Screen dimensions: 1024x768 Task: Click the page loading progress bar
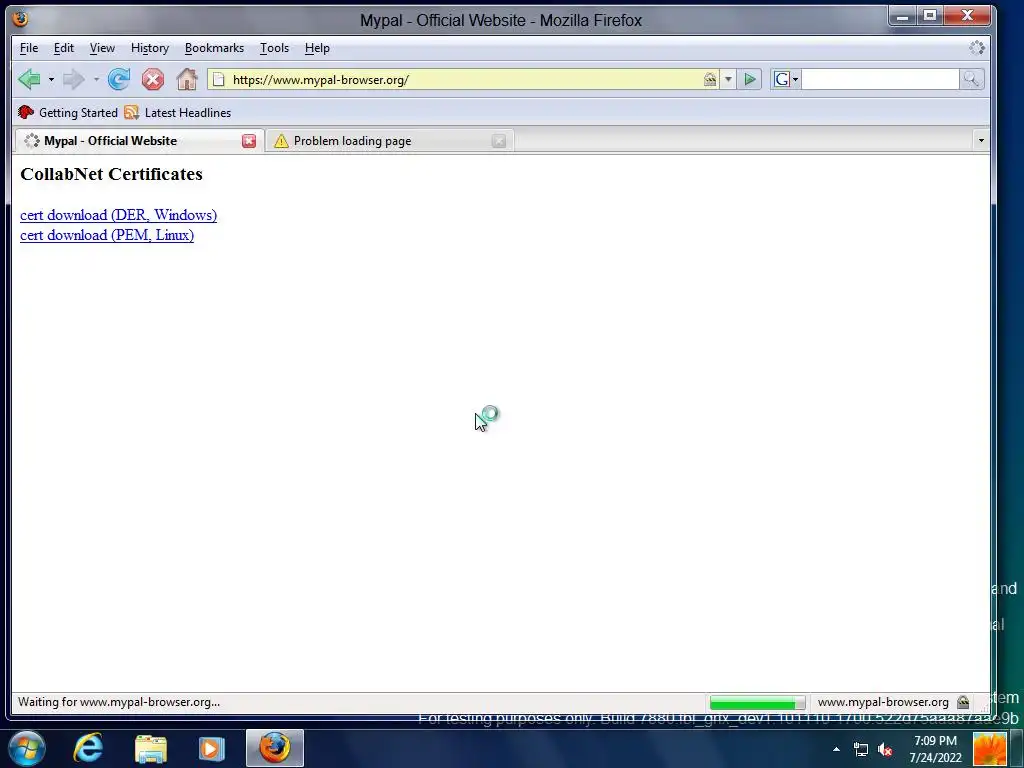point(757,703)
